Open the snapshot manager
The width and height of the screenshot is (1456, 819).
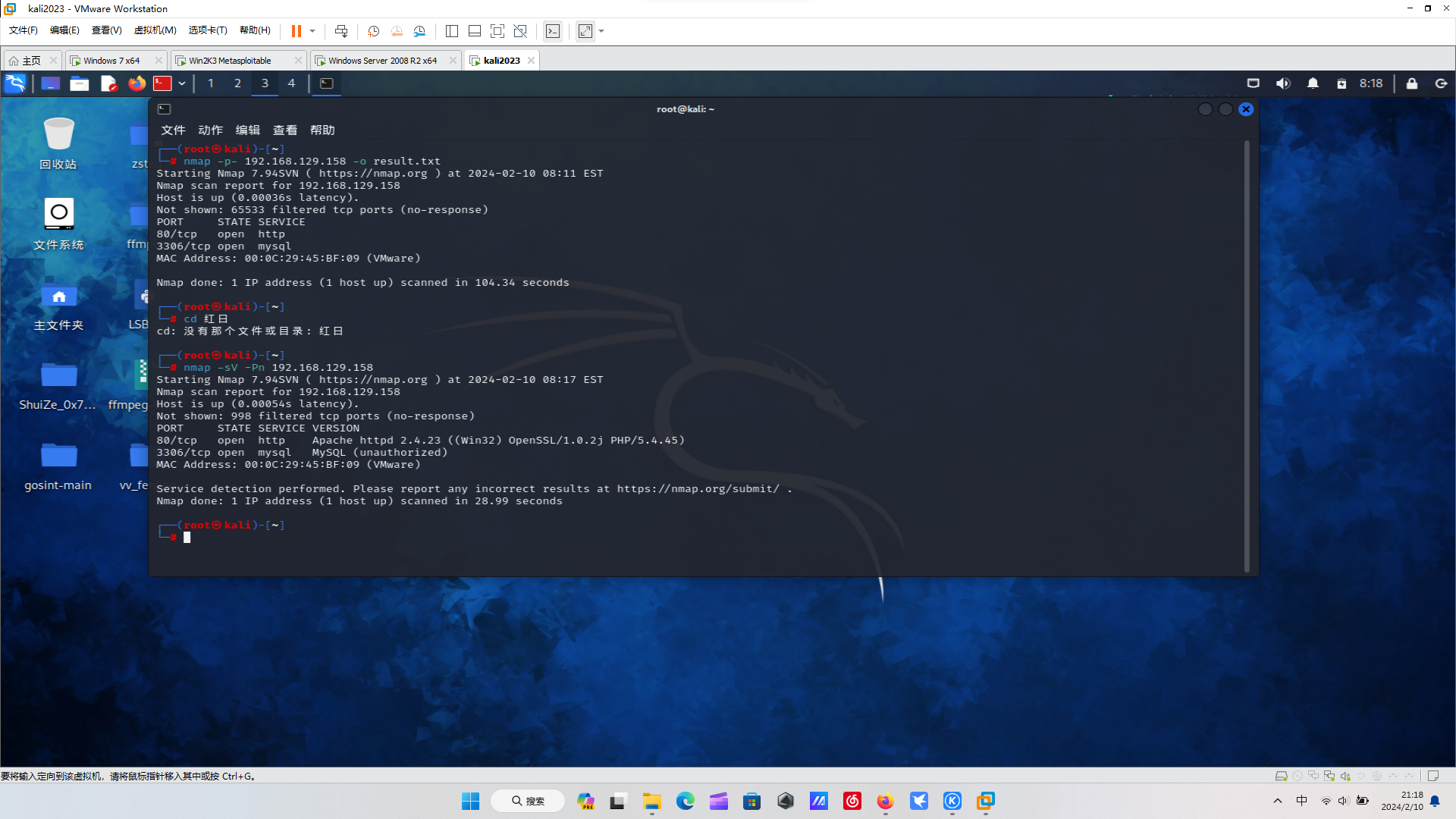tap(419, 31)
